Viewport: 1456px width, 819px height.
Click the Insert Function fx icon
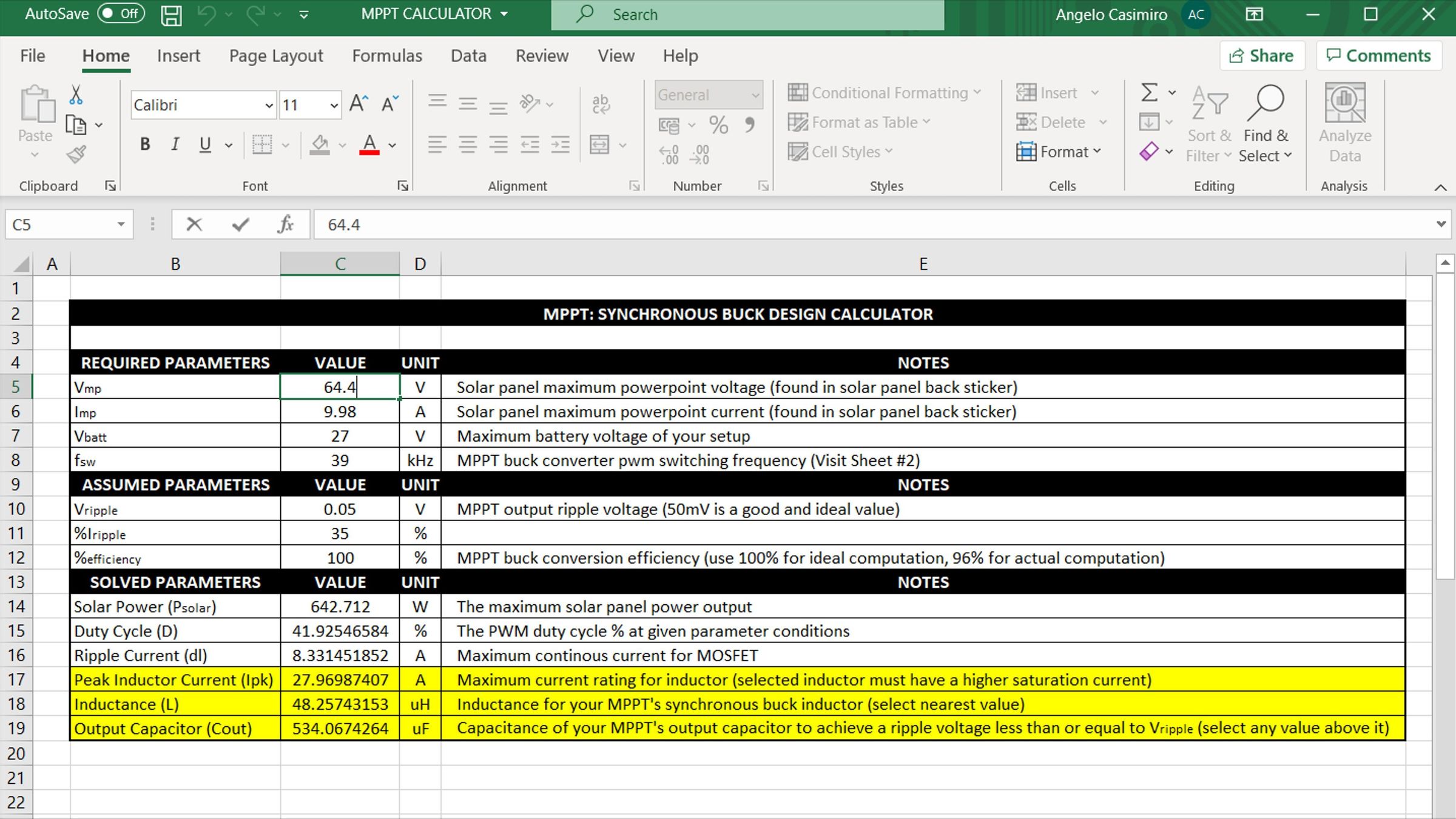coord(285,224)
